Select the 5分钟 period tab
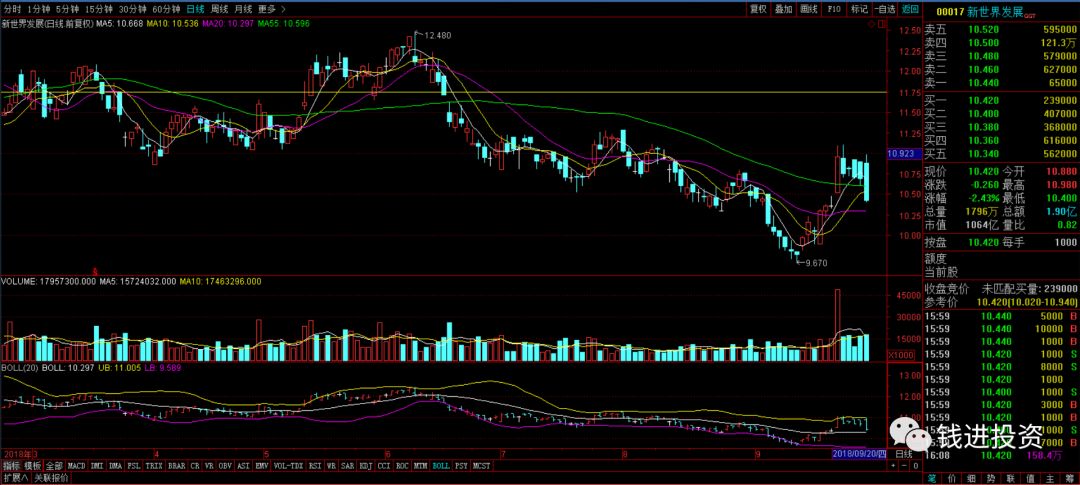 click(x=67, y=9)
